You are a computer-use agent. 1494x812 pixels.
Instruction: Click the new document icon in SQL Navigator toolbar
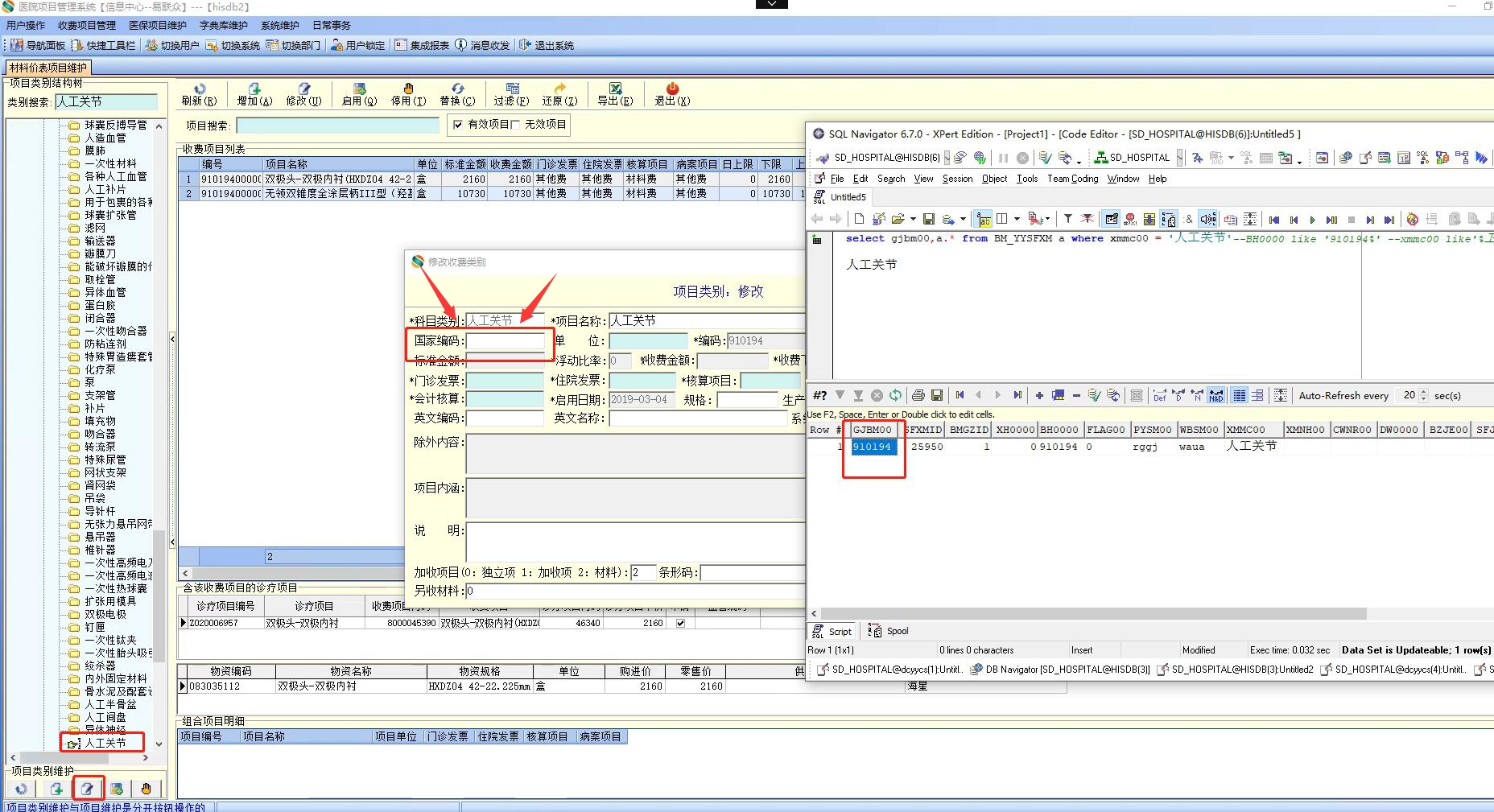pyautogui.click(x=859, y=219)
